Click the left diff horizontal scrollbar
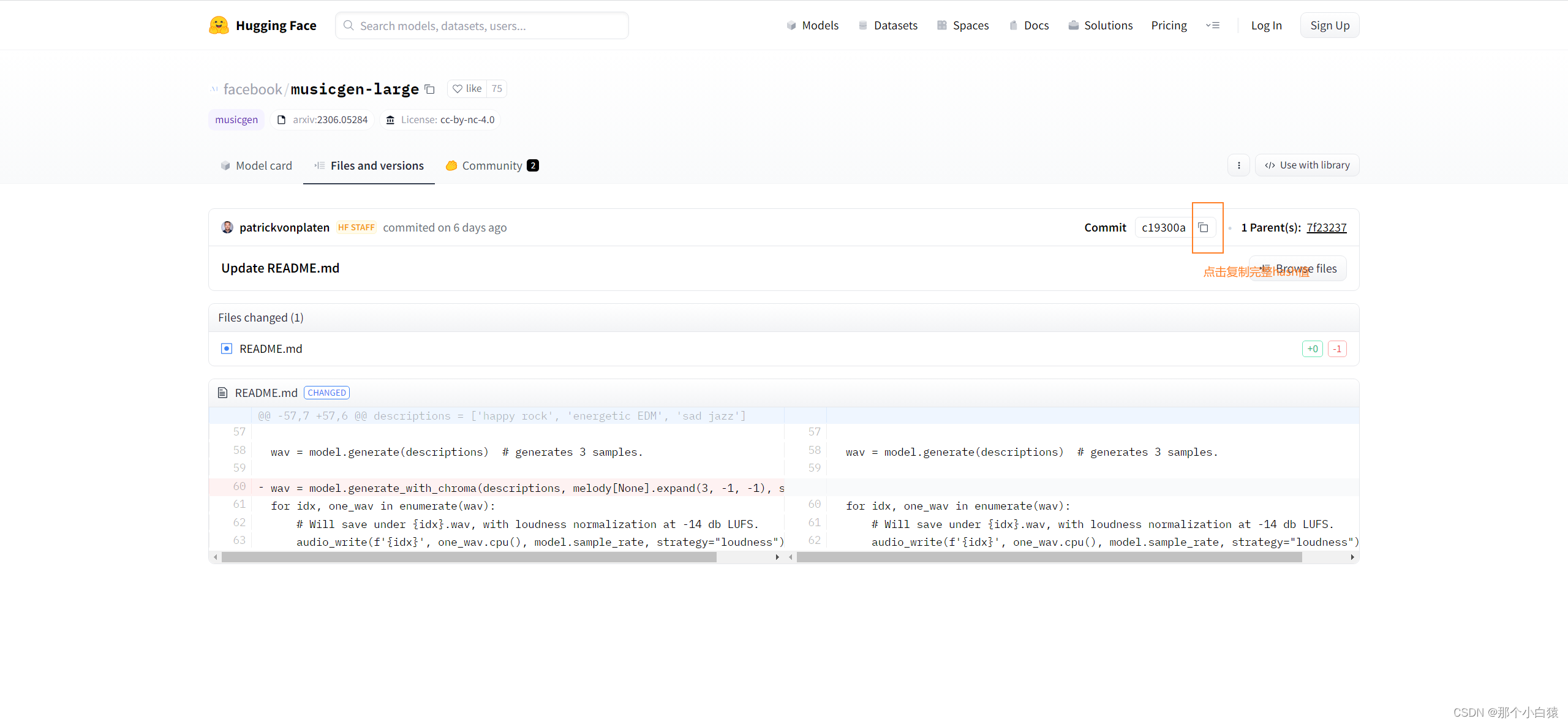Viewport: 1568px width, 724px height. 469,557
